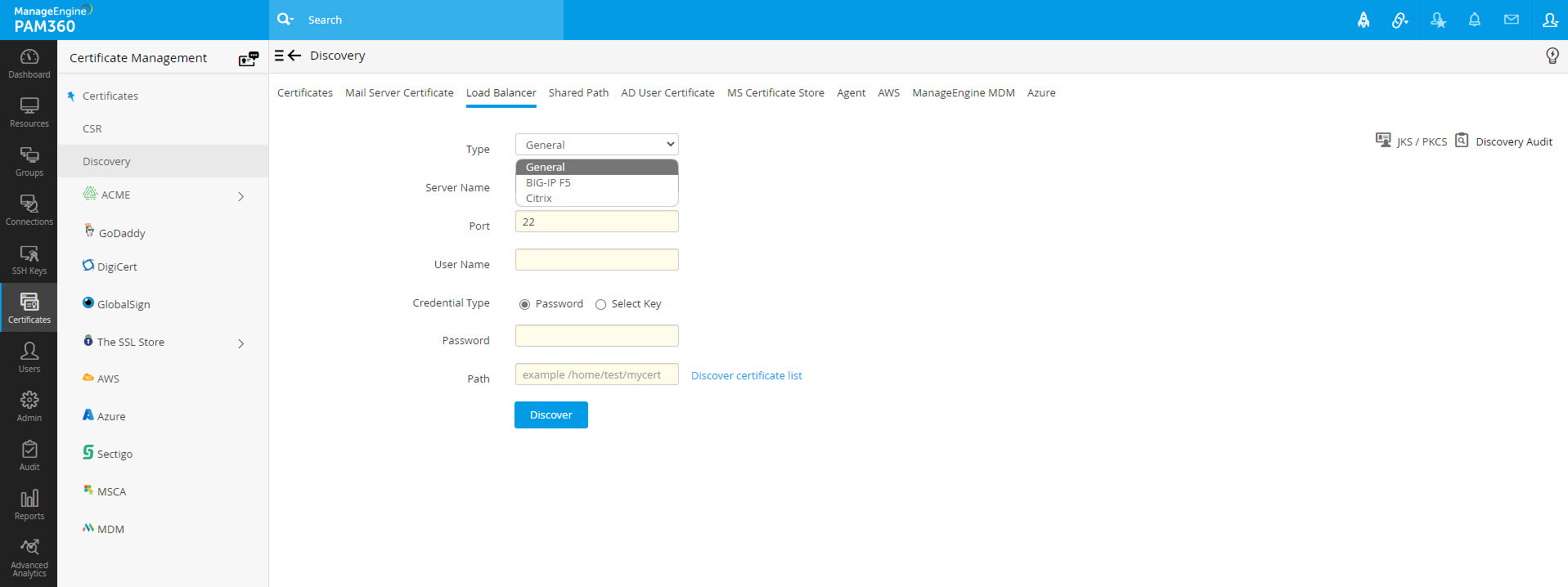The height and width of the screenshot is (587, 1568).
Task: Open DigiCert in the left menu
Action: click(117, 267)
